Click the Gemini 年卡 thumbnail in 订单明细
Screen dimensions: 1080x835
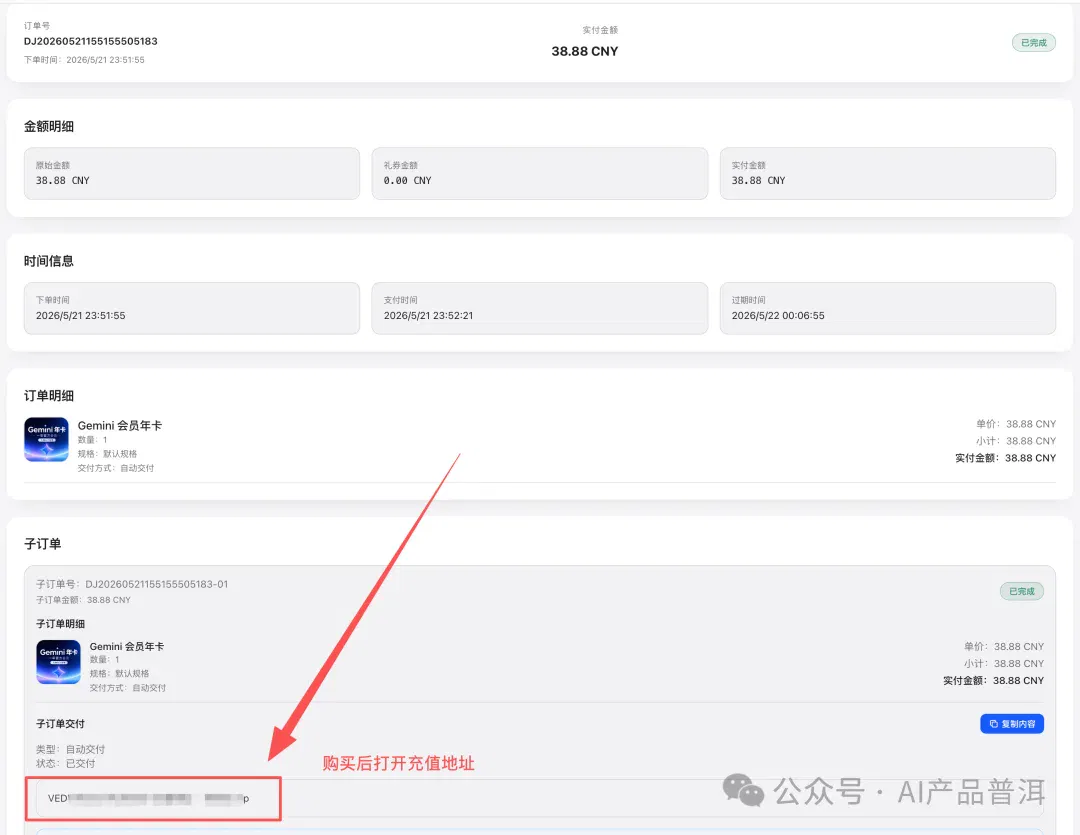tap(46, 440)
